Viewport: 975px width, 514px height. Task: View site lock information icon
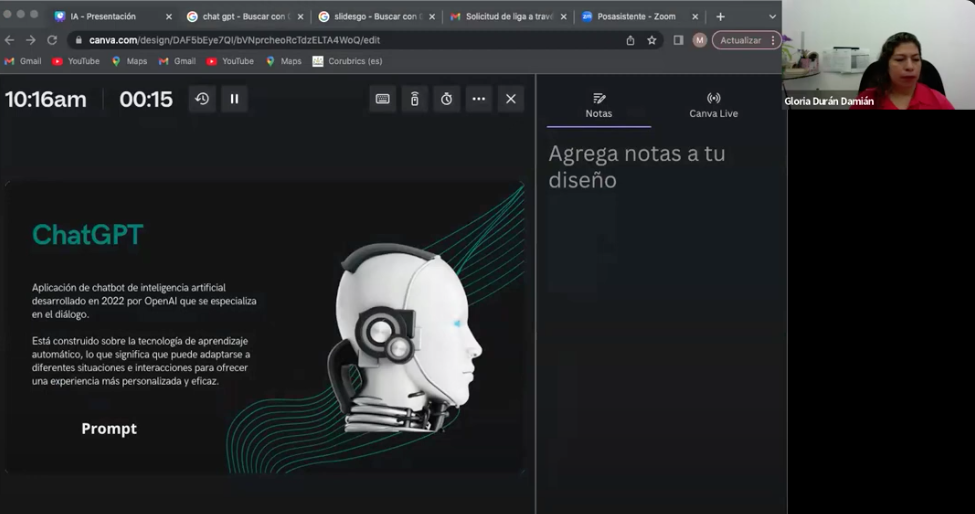tap(78, 40)
